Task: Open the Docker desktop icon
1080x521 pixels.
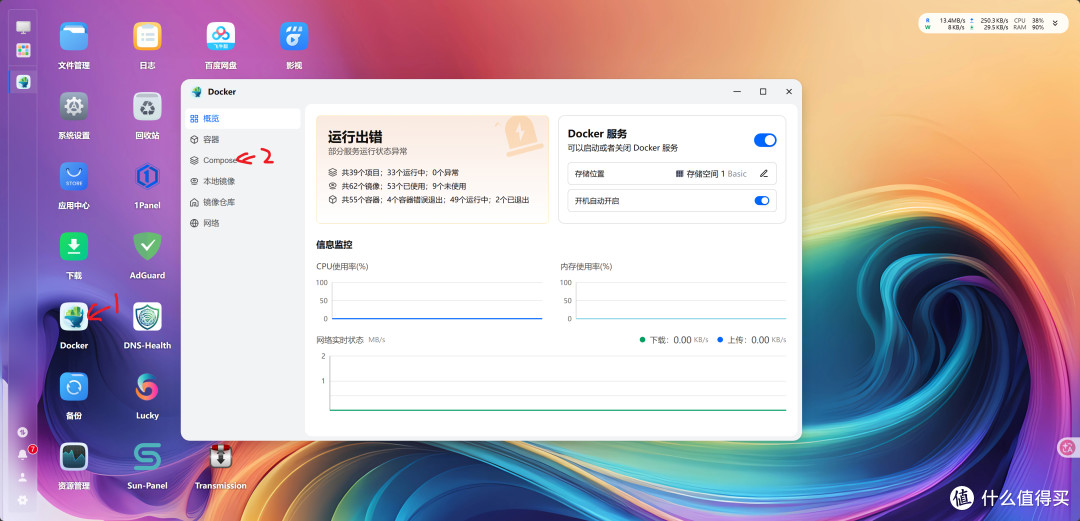Action: click(74, 316)
